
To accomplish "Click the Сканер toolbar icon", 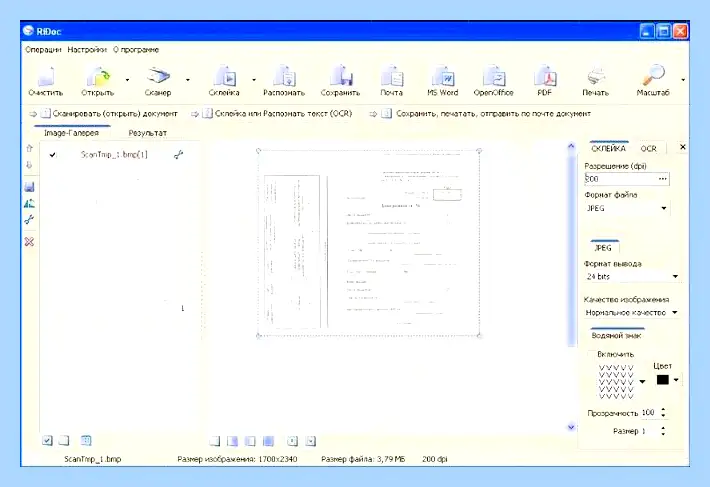I will tap(158, 76).
